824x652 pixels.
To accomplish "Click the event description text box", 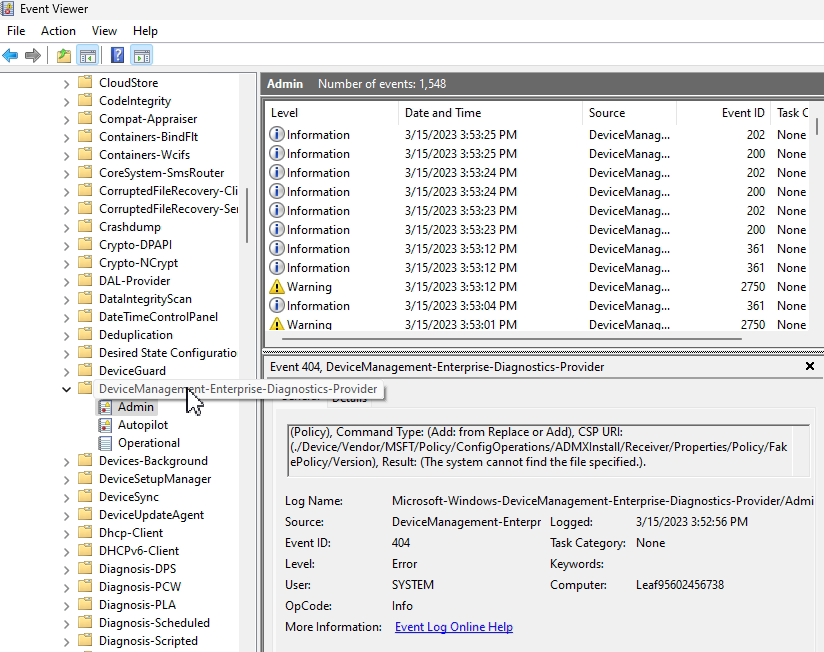I will click(548, 450).
